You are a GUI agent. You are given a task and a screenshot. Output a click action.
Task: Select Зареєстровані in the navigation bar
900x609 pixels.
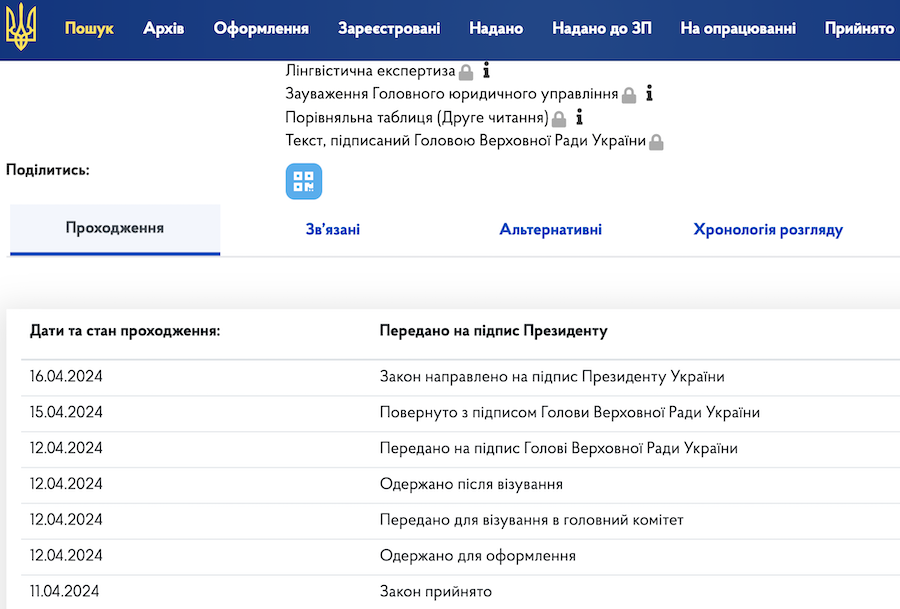point(389,28)
